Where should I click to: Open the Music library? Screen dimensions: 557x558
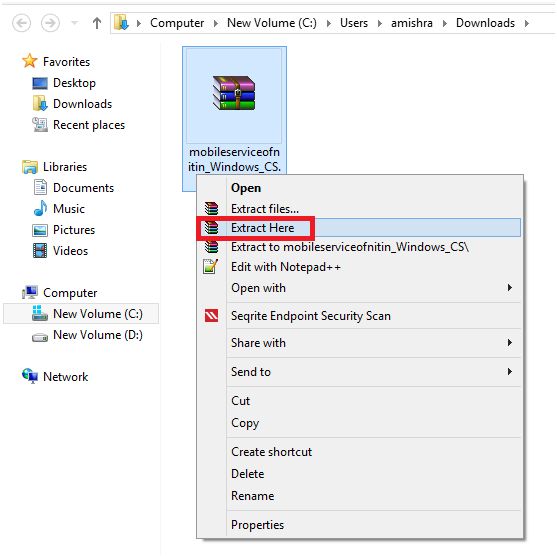tap(69, 209)
